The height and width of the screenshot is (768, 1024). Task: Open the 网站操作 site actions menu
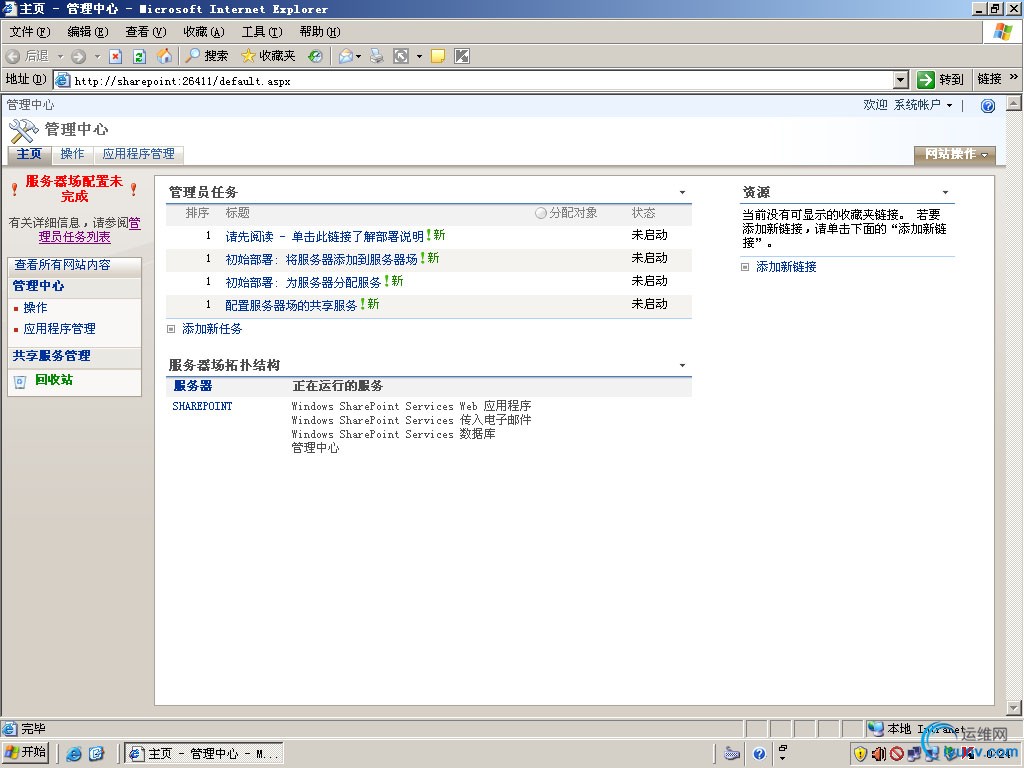(x=955, y=155)
